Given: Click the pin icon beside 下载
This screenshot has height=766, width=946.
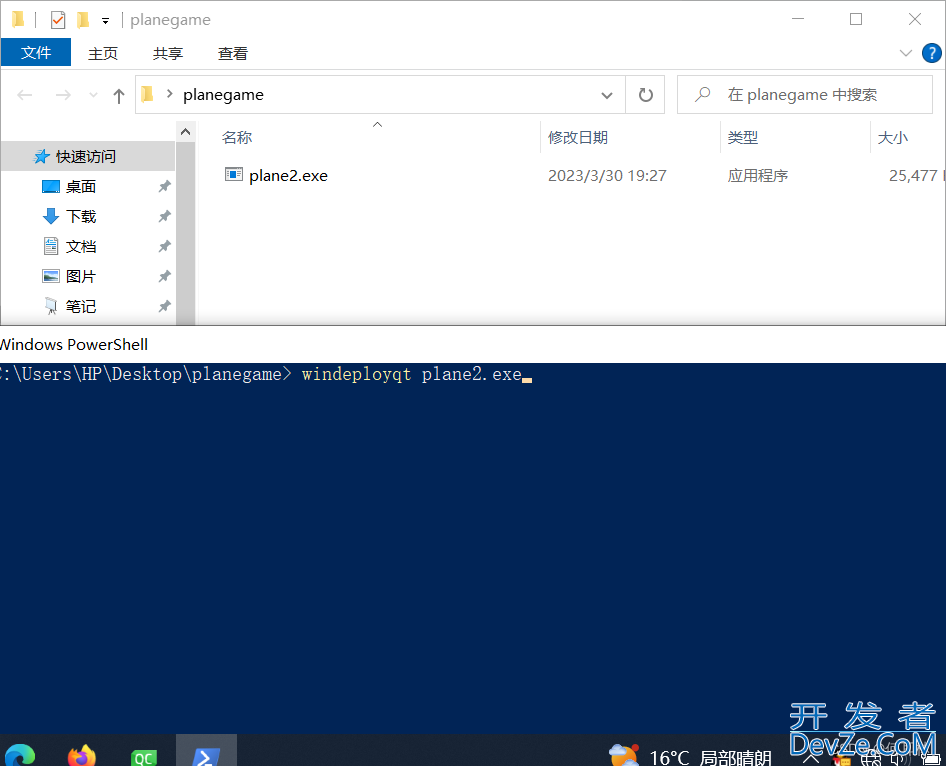Looking at the screenshot, I should tap(164, 216).
